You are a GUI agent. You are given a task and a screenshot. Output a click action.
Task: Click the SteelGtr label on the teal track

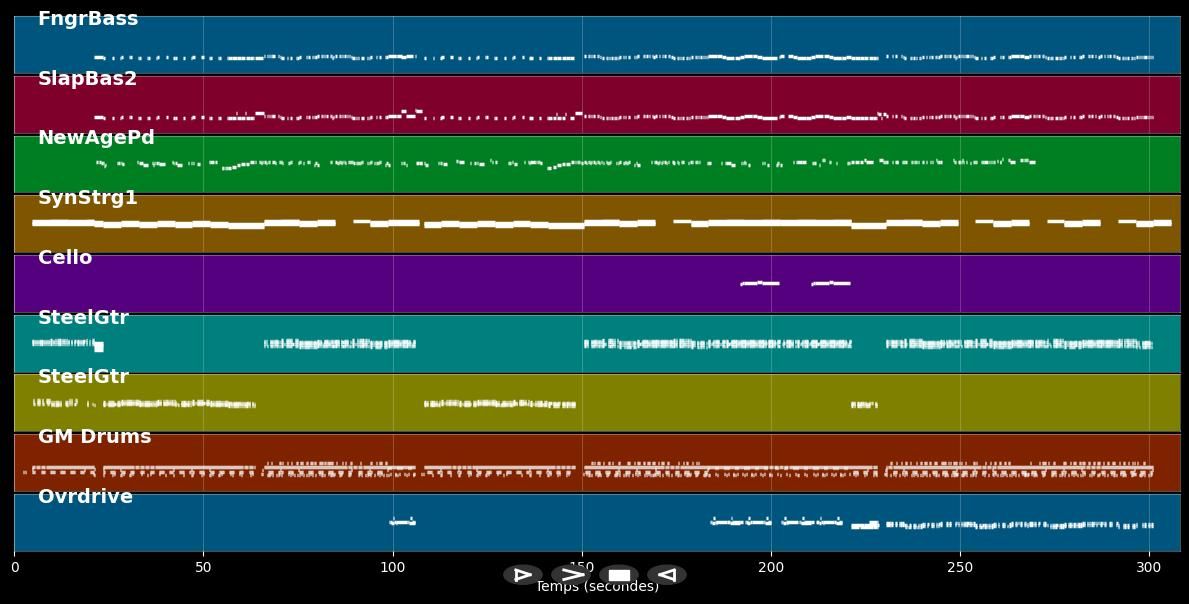click(x=83, y=318)
